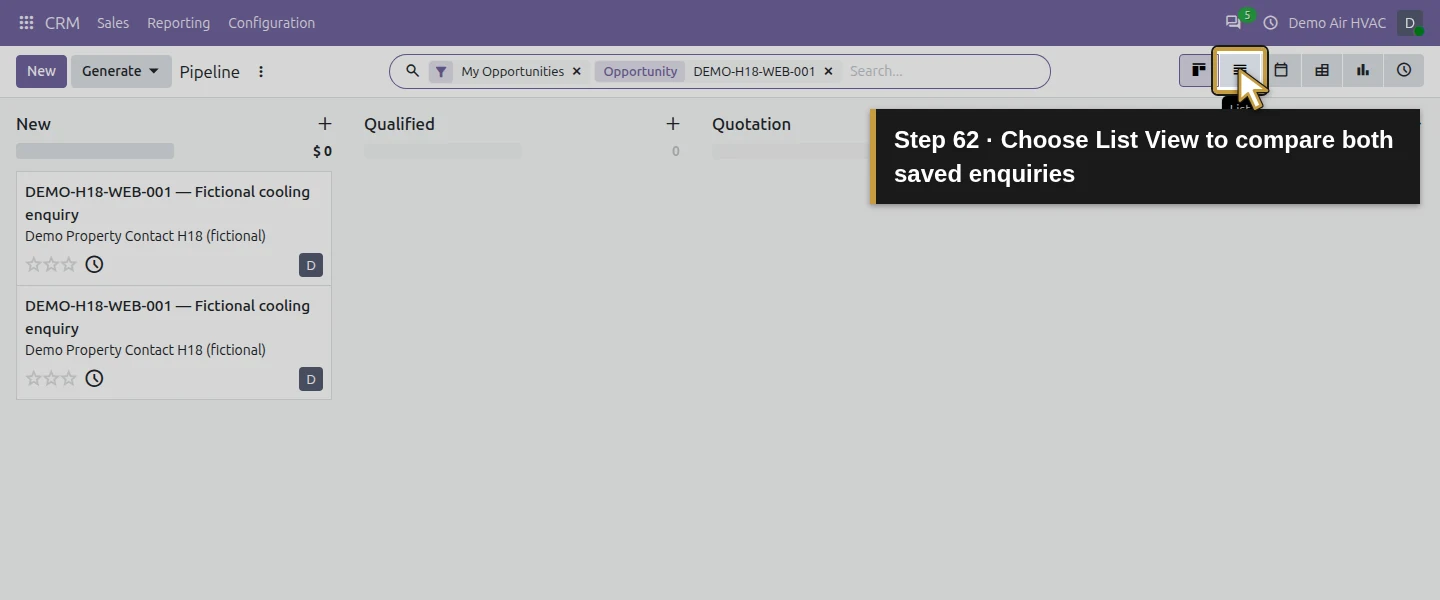Click the Qualified column progress bar

pyautogui.click(x=443, y=151)
